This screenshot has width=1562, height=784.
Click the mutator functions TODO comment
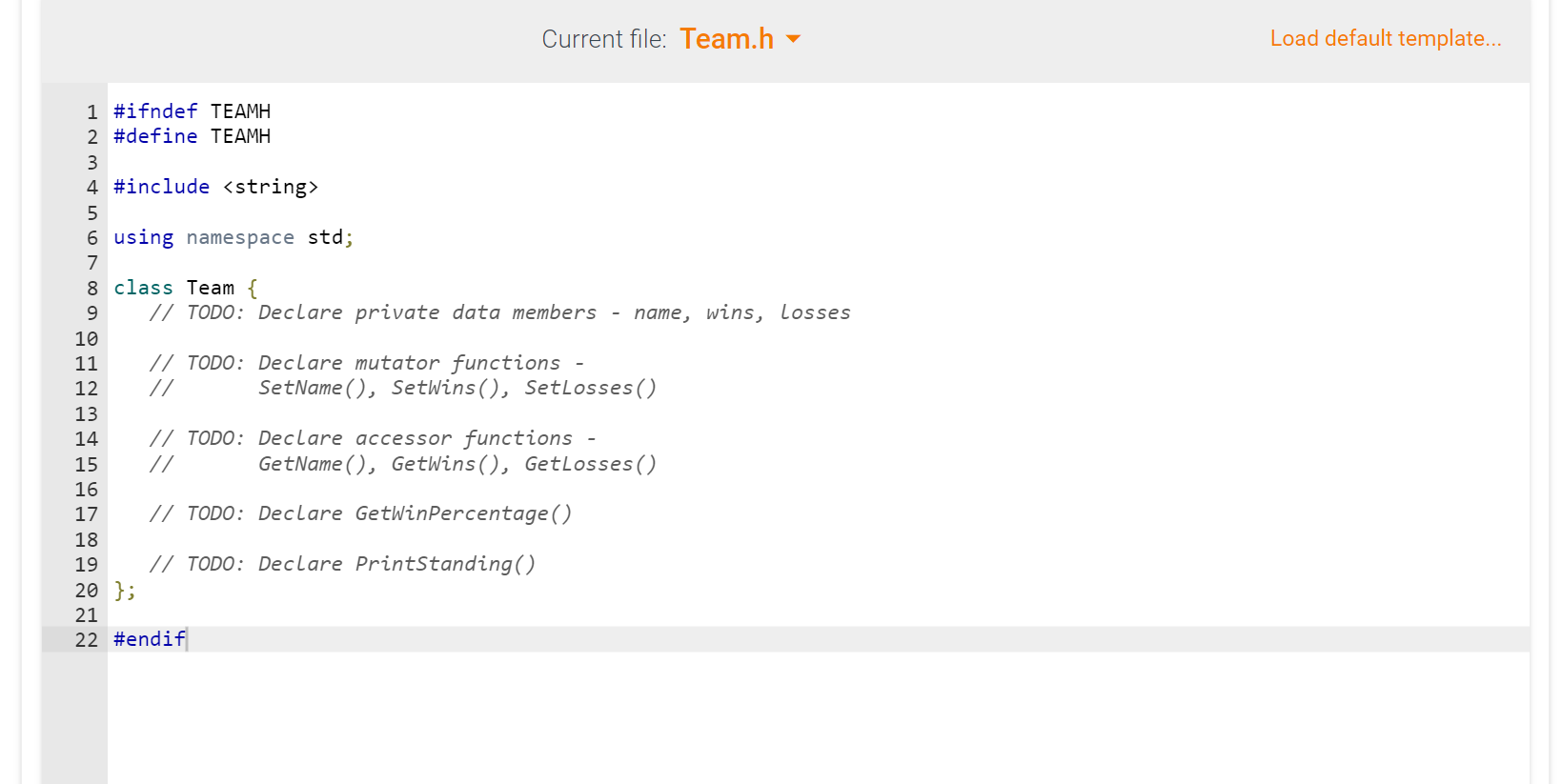pyautogui.click(x=367, y=363)
